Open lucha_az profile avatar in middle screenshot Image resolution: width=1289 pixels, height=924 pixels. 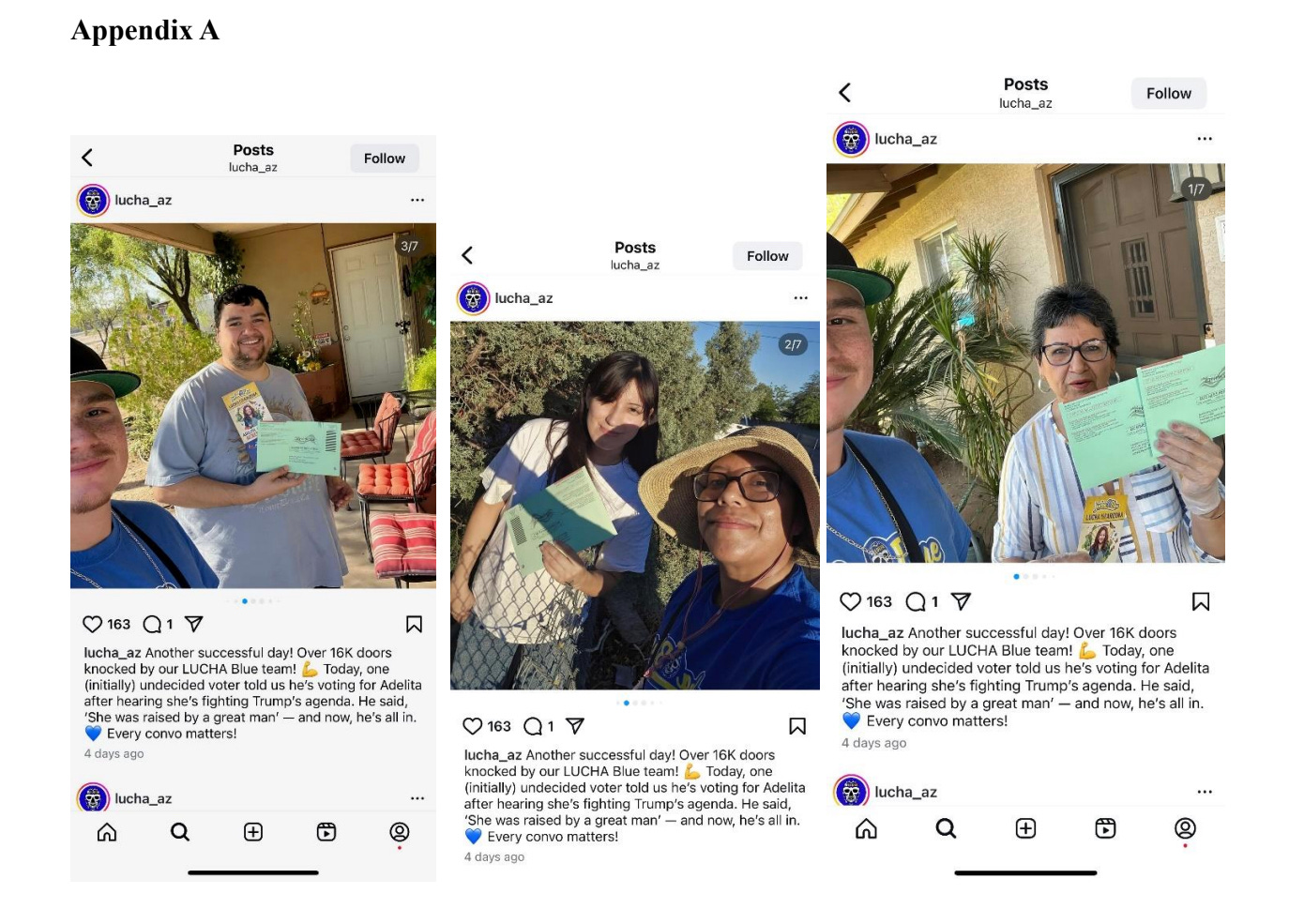tap(473, 298)
